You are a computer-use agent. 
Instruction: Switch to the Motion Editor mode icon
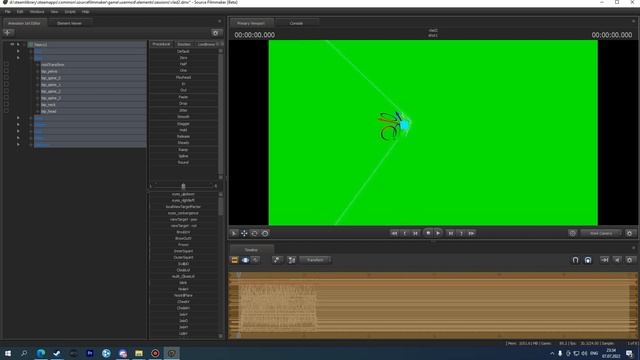(x=245, y=260)
